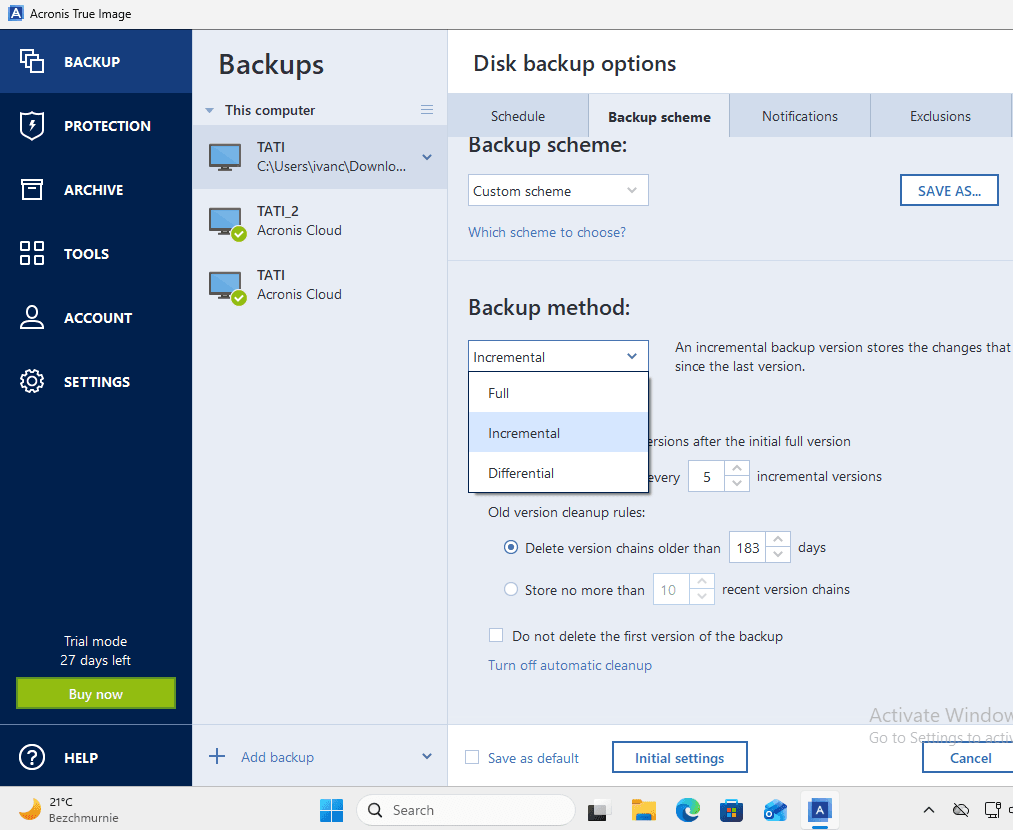
Task: Switch to Schedule tab
Action: tap(517, 116)
